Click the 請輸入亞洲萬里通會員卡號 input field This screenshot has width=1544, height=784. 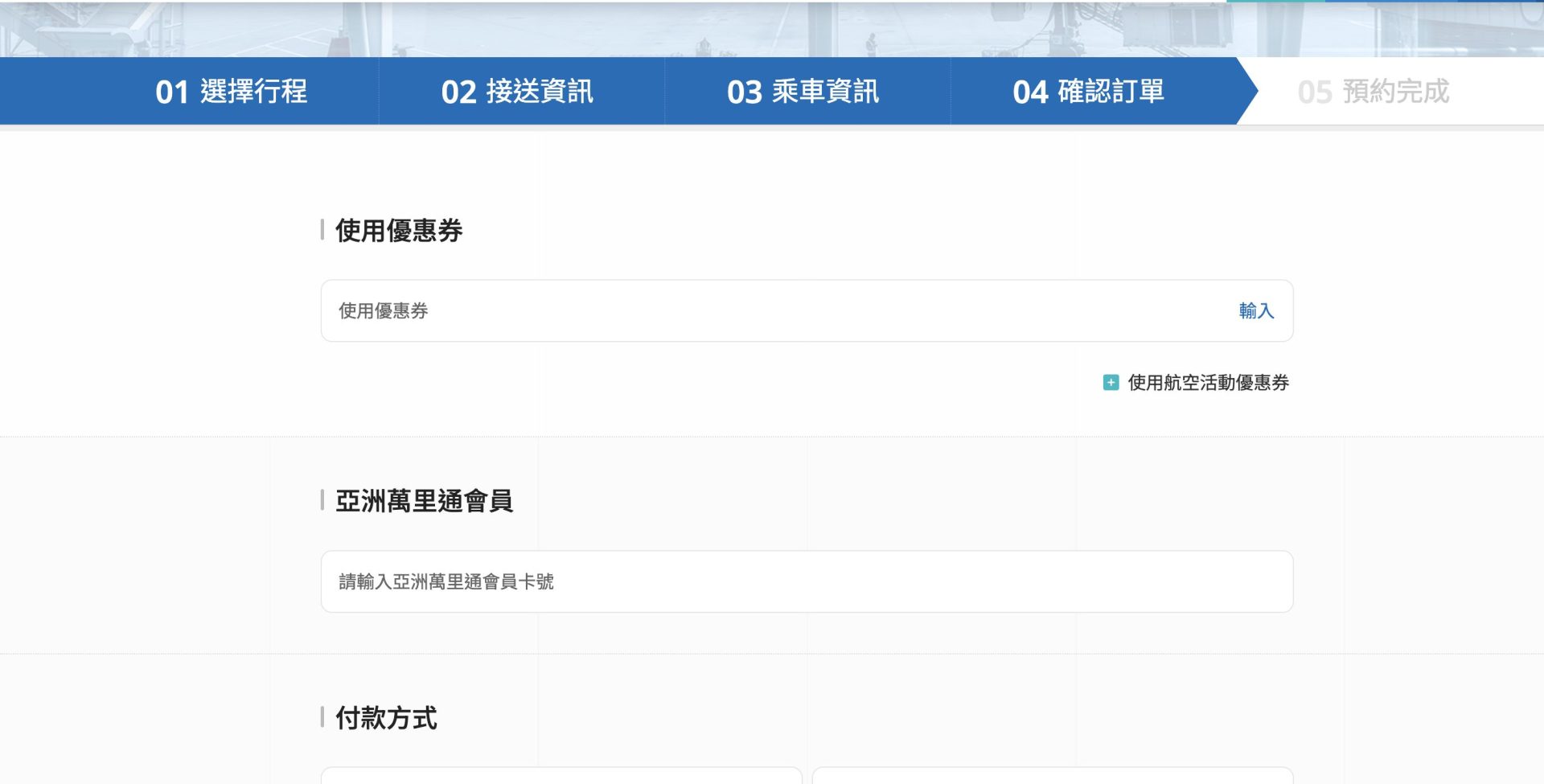807,581
